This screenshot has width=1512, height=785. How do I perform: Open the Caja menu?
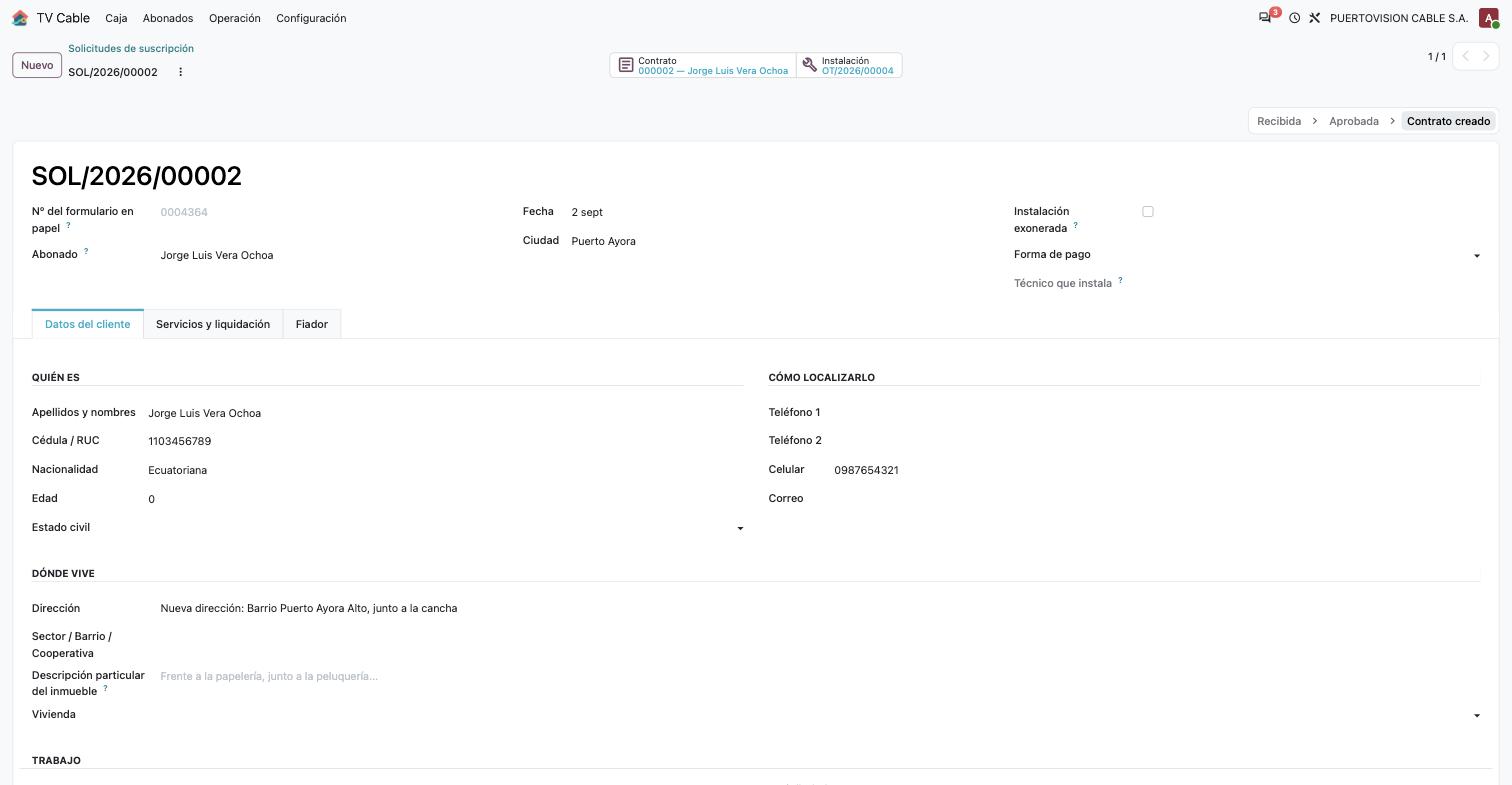click(x=116, y=18)
